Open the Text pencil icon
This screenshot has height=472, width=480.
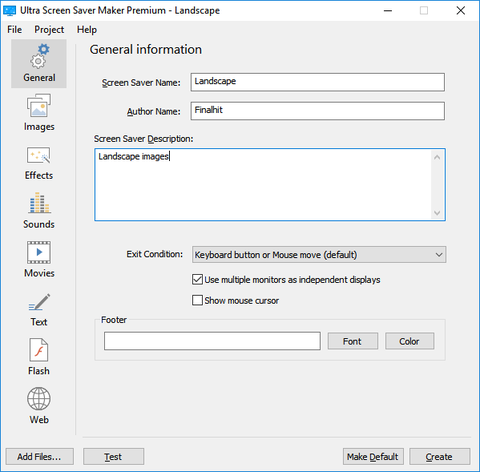(x=39, y=302)
